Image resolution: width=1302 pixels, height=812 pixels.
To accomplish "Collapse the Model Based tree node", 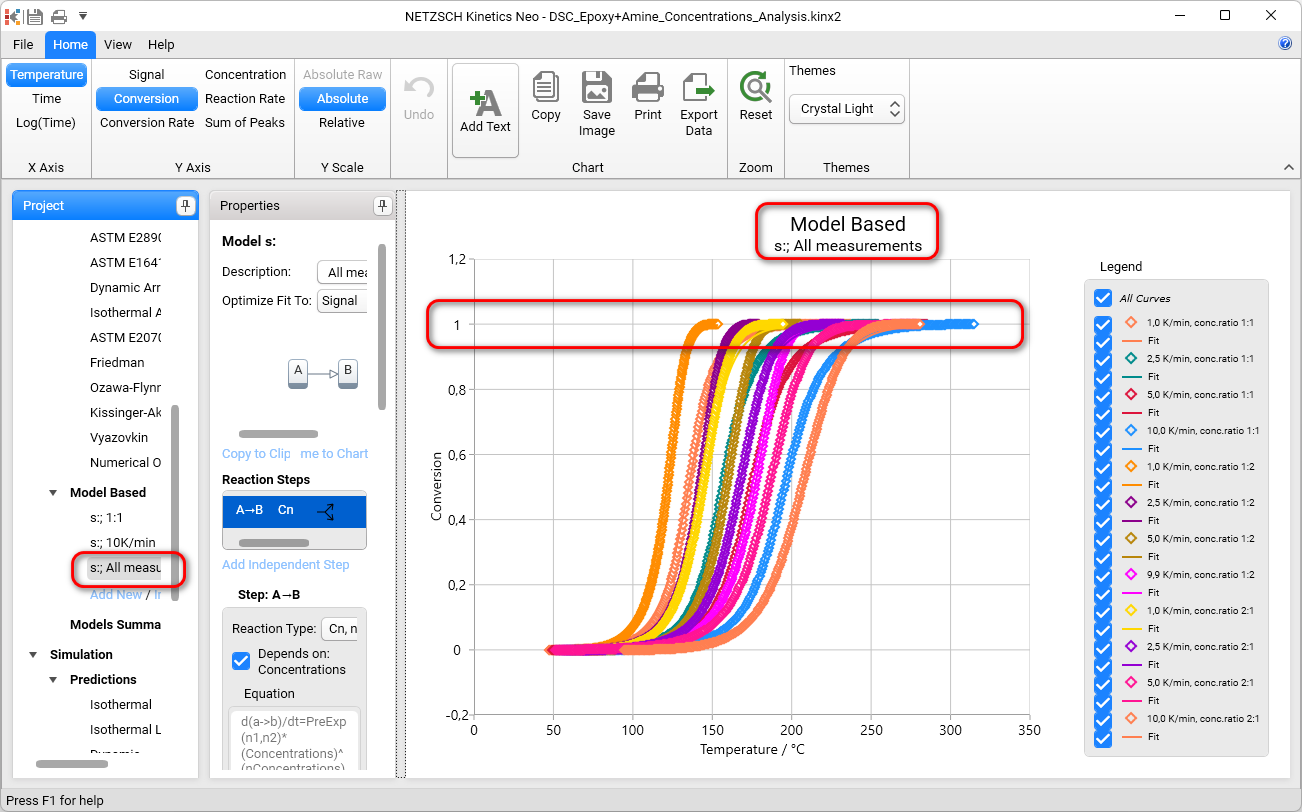I will click(53, 493).
